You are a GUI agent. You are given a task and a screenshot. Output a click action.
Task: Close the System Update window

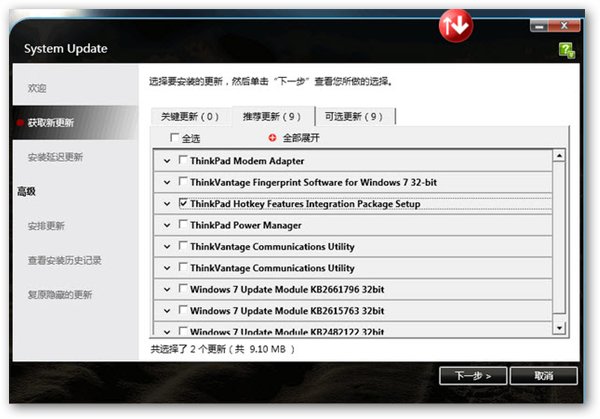pyautogui.click(x=564, y=26)
